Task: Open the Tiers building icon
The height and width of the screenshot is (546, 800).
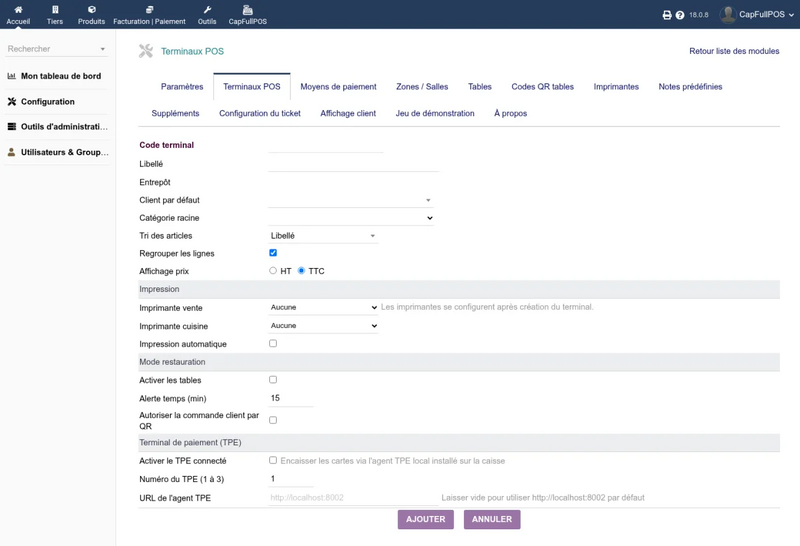Action: tap(55, 10)
